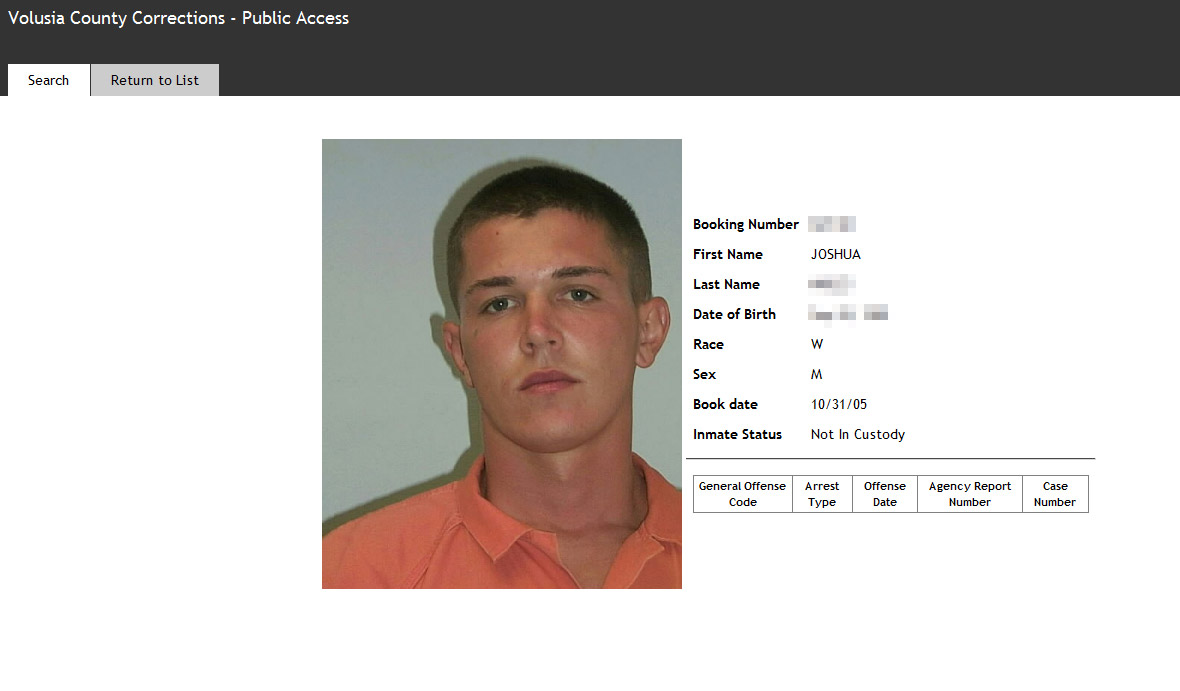Open the Search tab

[49, 80]
